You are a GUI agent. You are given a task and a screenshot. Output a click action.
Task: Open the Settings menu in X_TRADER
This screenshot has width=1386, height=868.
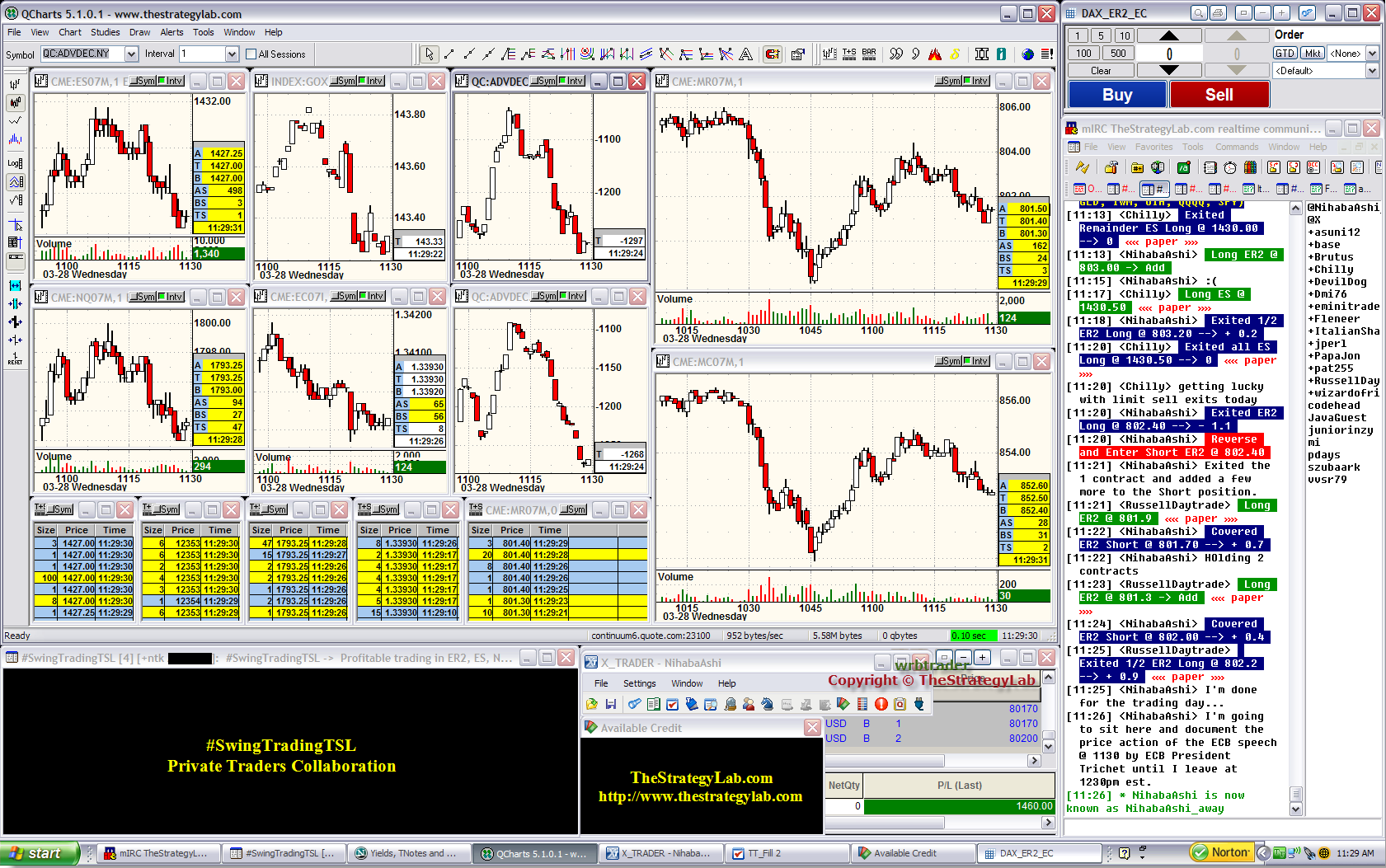pyautogui.click(x=639, y=683)
